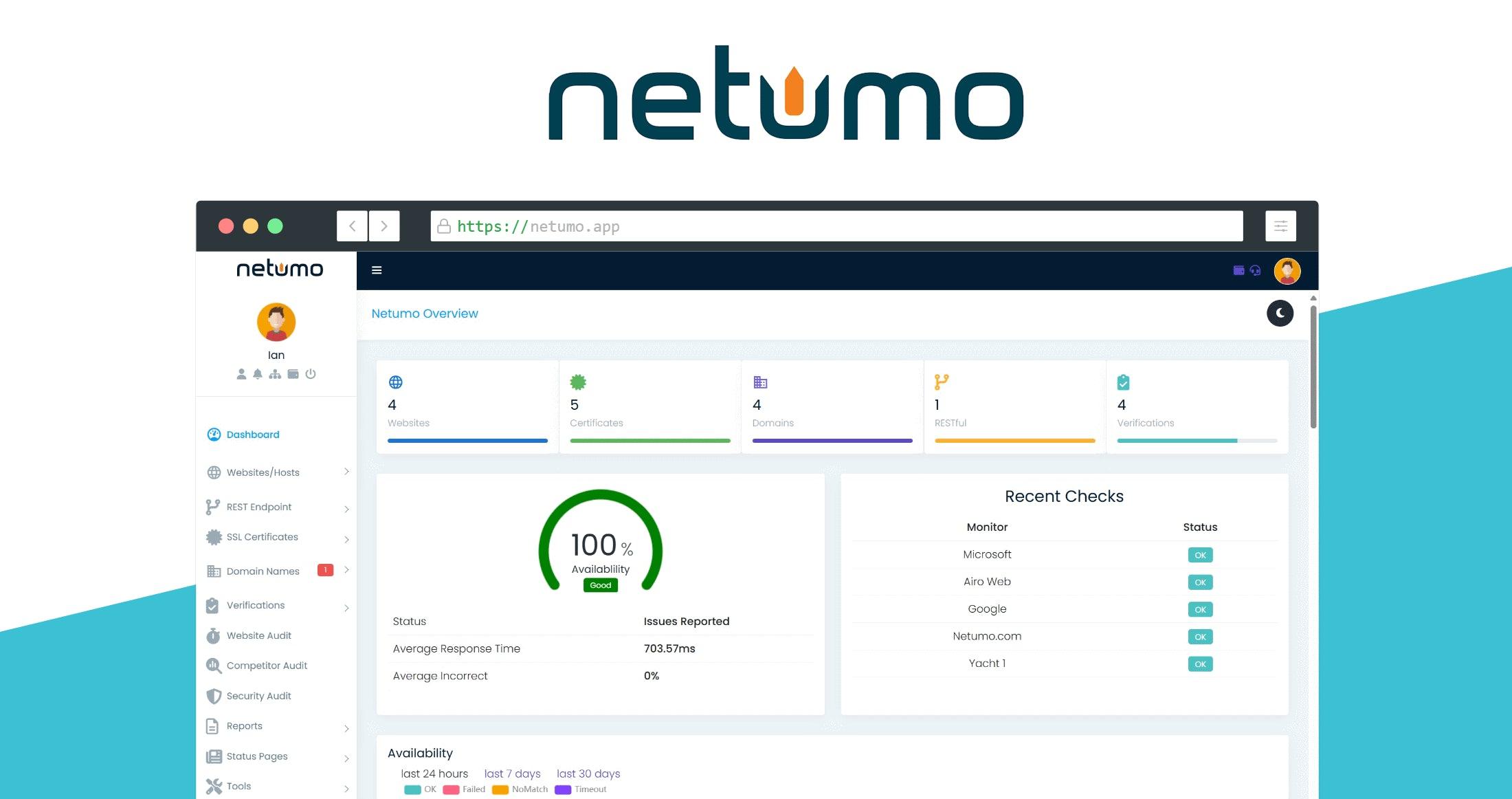Expand the Websites/Hosts menu chevron
1512x799 pixels.
point(346,472)
